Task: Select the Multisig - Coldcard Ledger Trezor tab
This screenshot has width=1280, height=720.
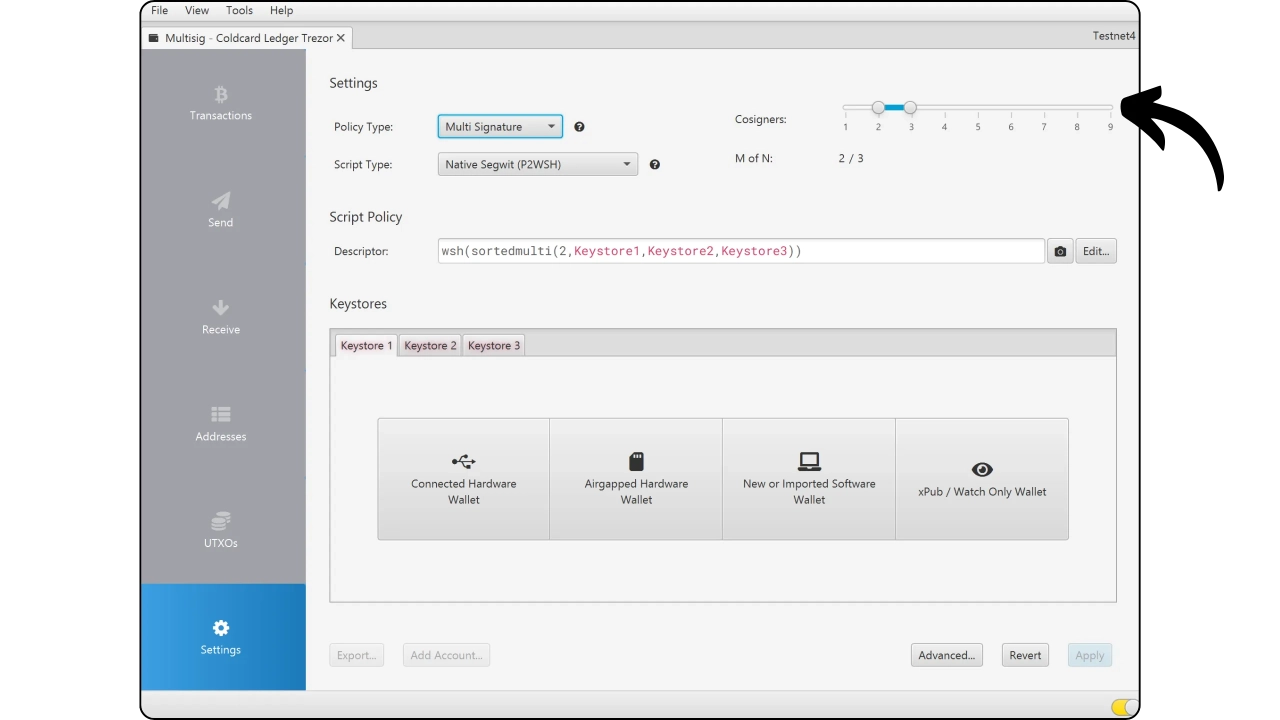Action: coord(247,38)
